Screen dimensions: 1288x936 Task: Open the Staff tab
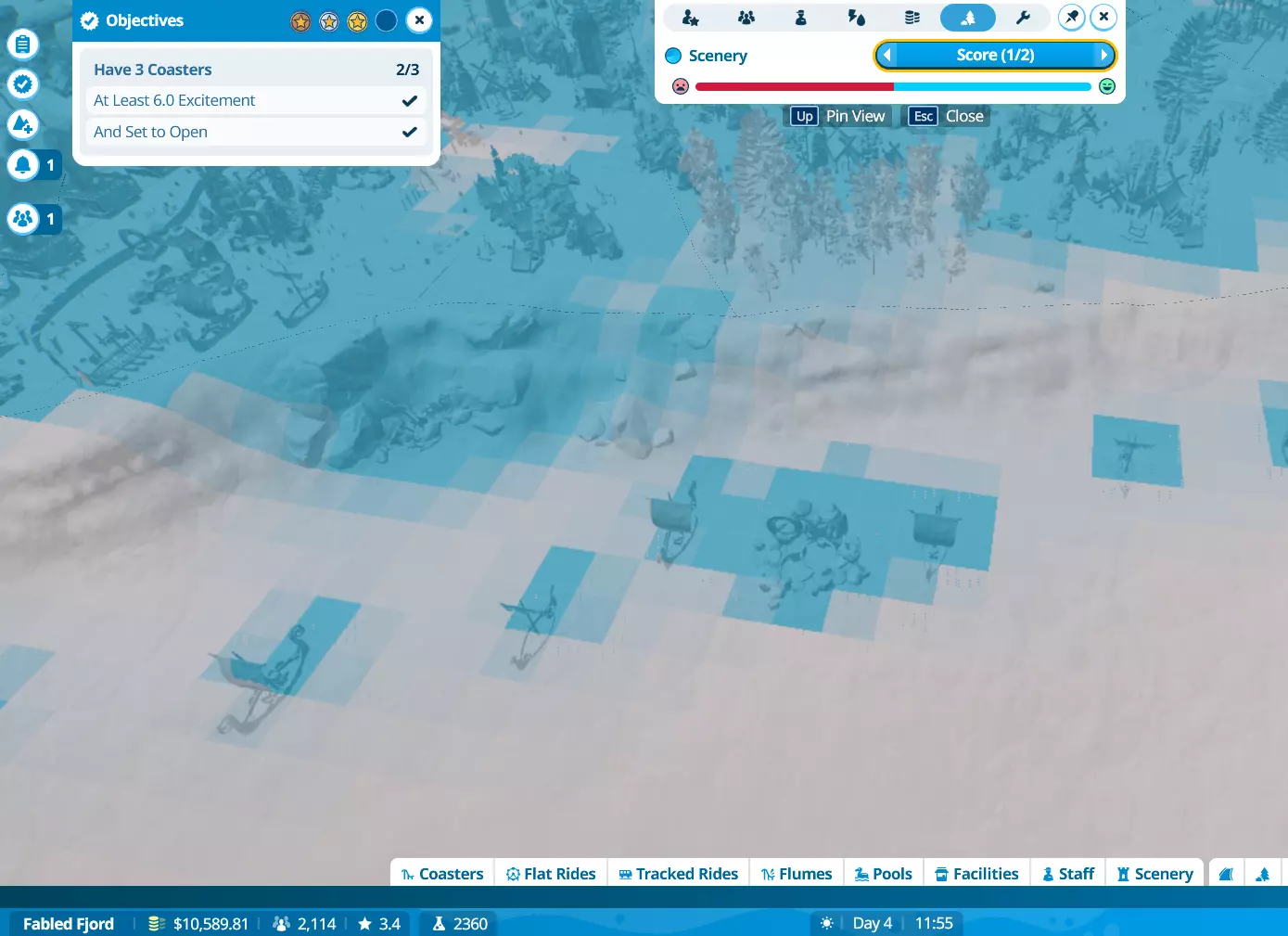click(1068, 874)
